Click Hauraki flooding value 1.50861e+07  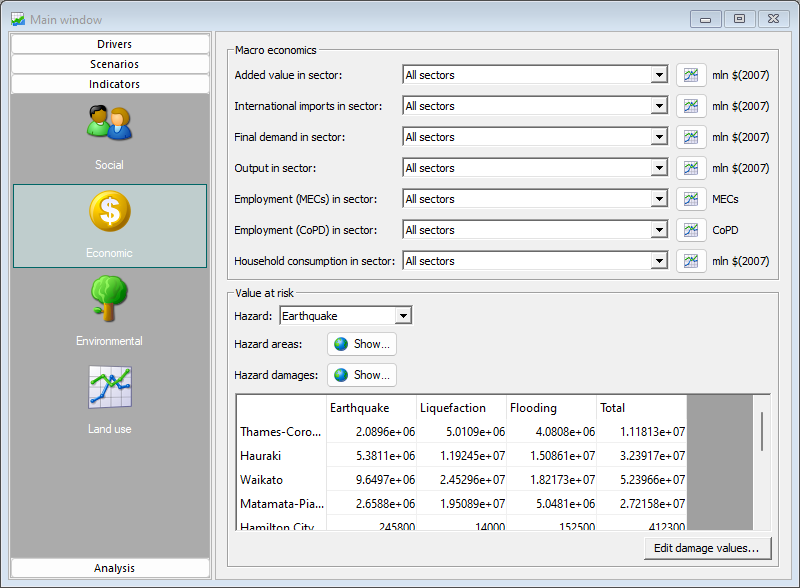pos(552,456)
